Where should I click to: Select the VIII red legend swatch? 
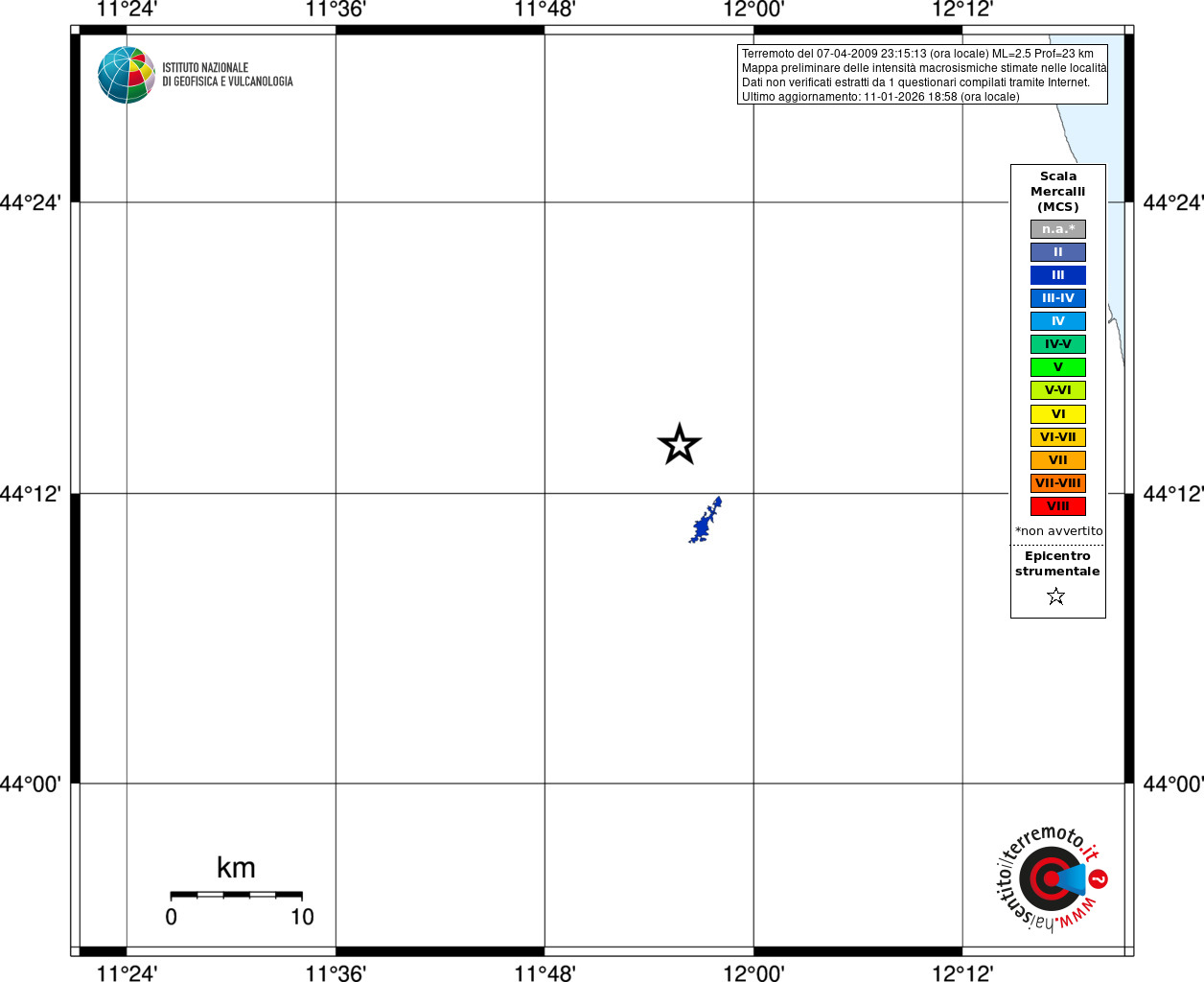1058,506
